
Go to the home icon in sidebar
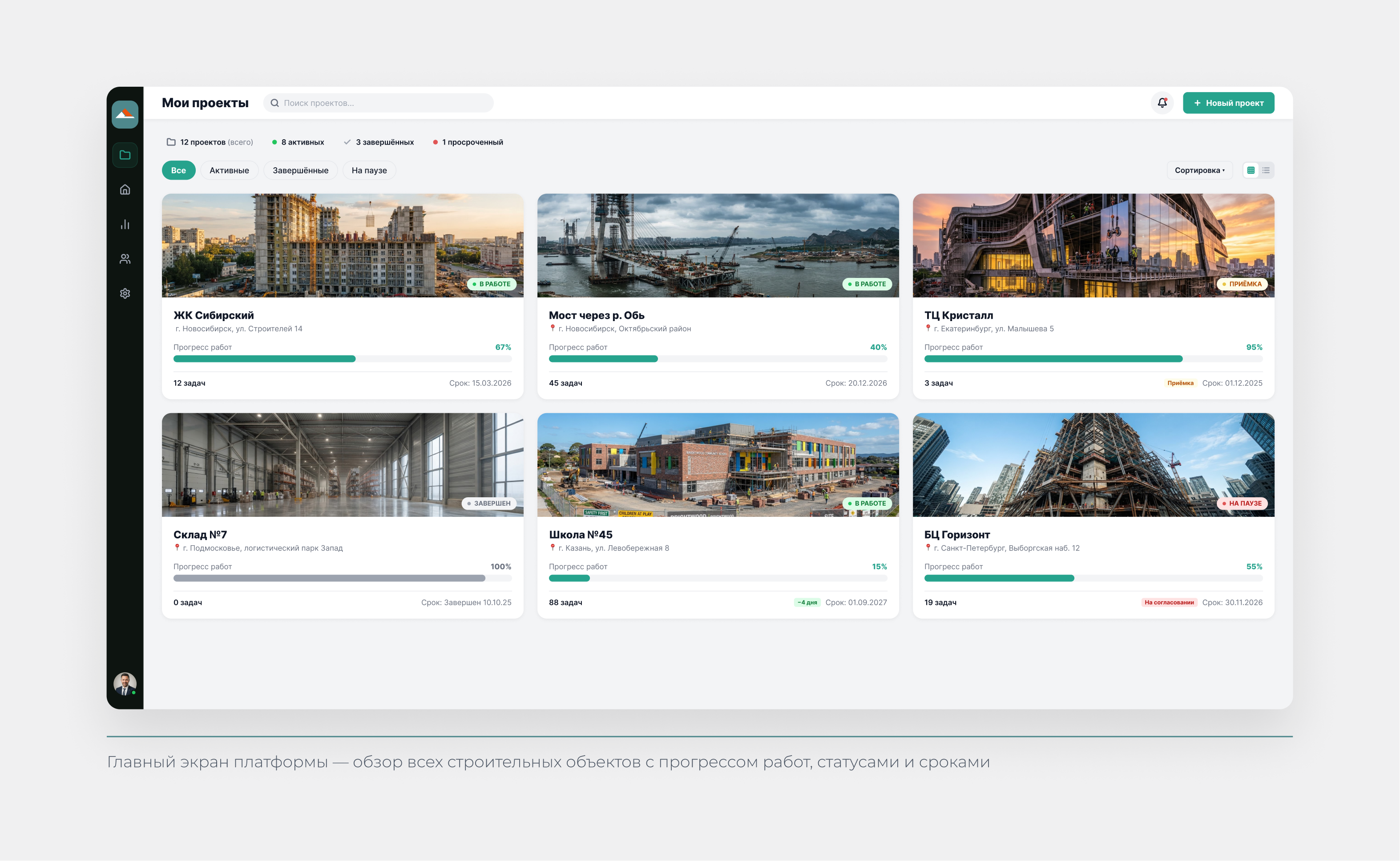click(125, 189)
